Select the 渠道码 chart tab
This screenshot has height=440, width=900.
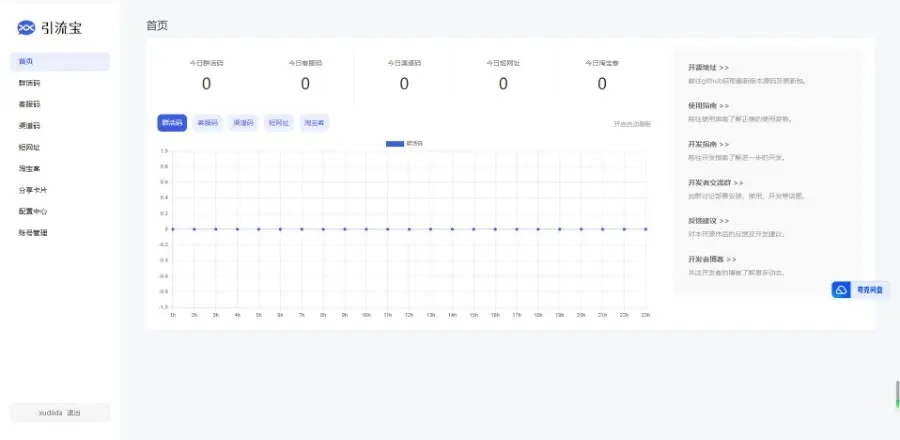(243, 123)
